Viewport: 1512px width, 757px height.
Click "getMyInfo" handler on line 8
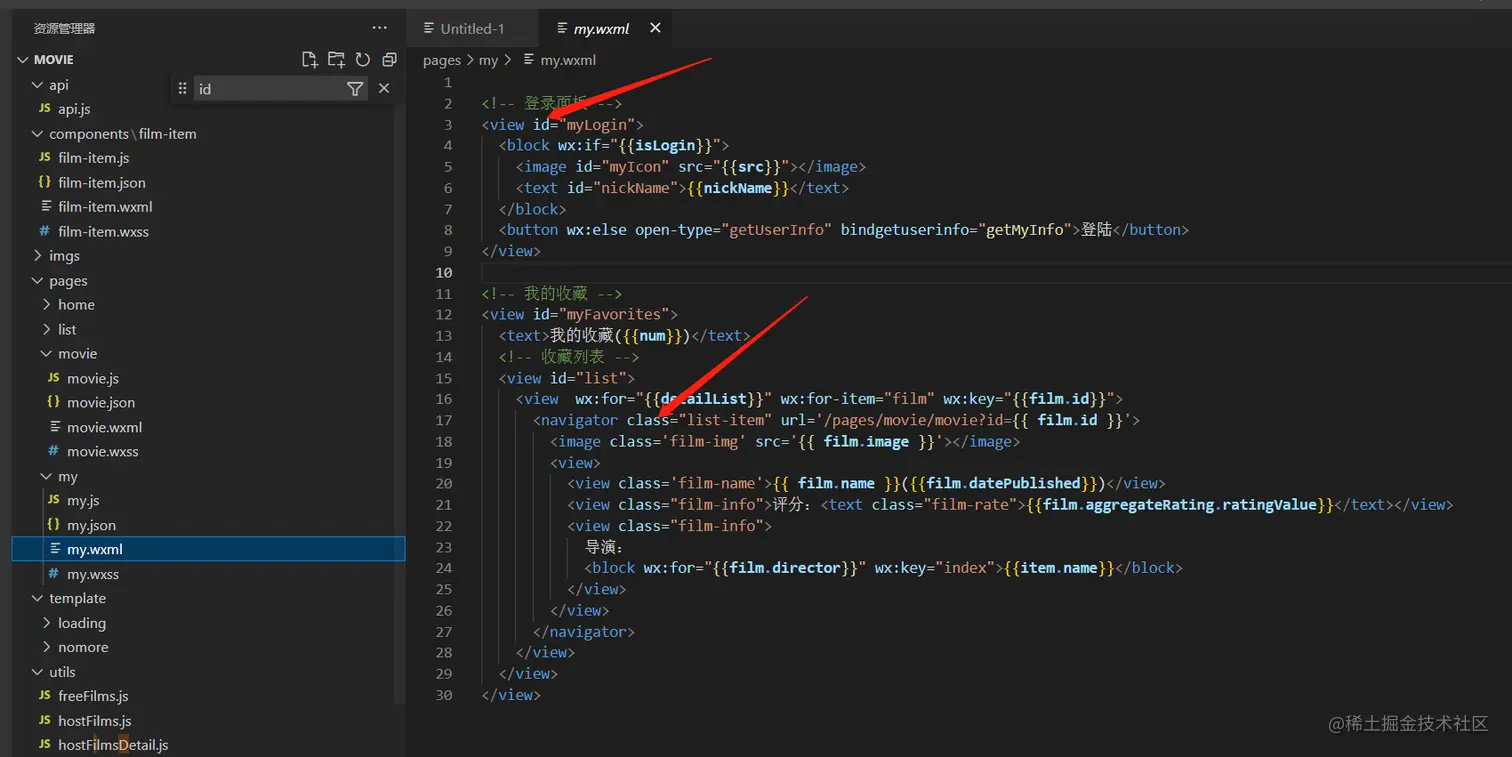point(1026,230)
